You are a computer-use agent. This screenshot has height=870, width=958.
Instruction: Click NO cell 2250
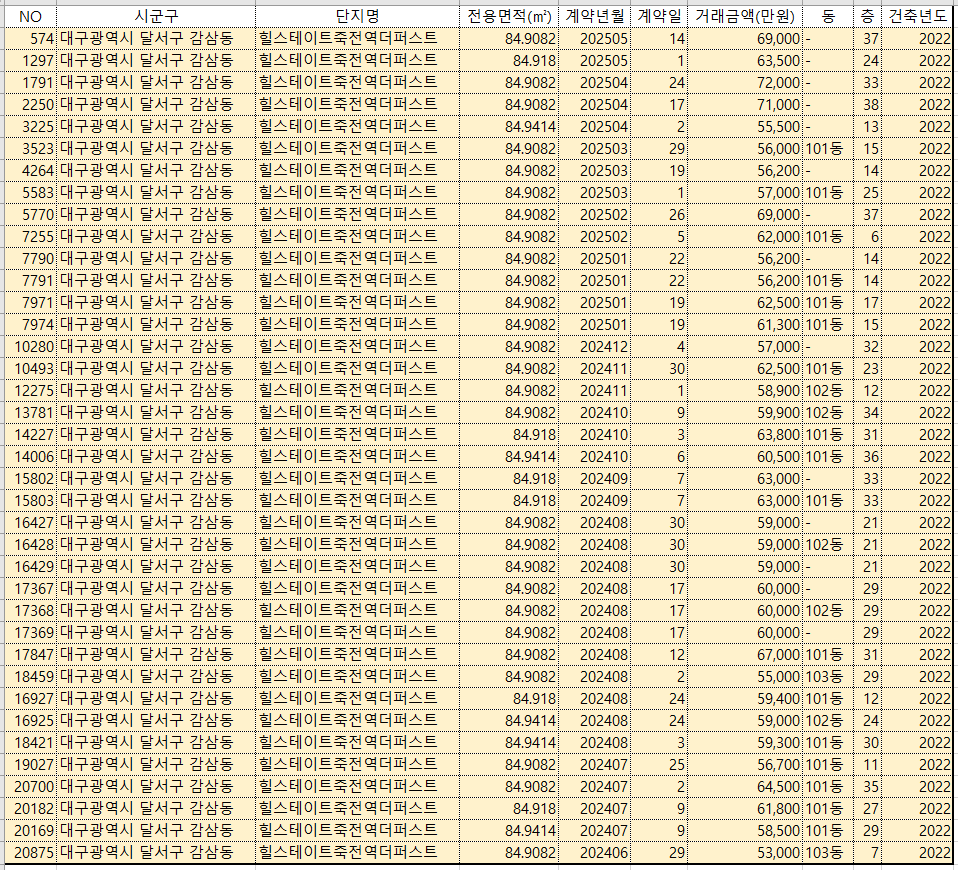(x=31, y=104)
